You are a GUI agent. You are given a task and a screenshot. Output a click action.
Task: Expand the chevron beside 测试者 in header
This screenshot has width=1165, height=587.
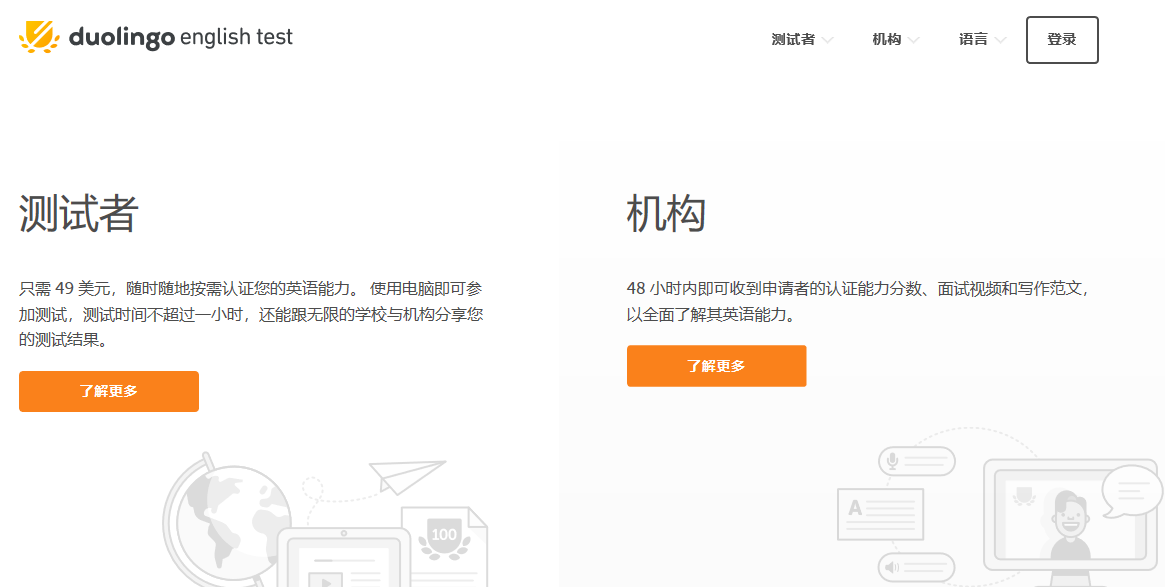tap(827, 41)
